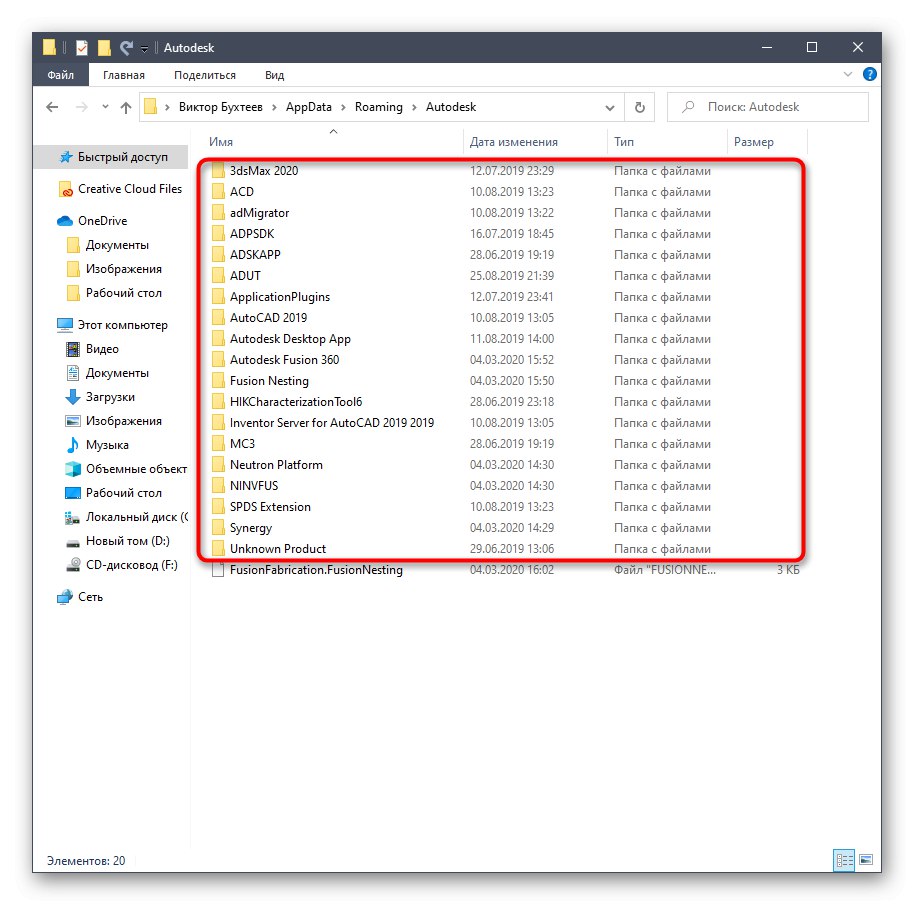Click the New folder icon in the title bar
The image size is (914, 905).
[x=104, y=48]
